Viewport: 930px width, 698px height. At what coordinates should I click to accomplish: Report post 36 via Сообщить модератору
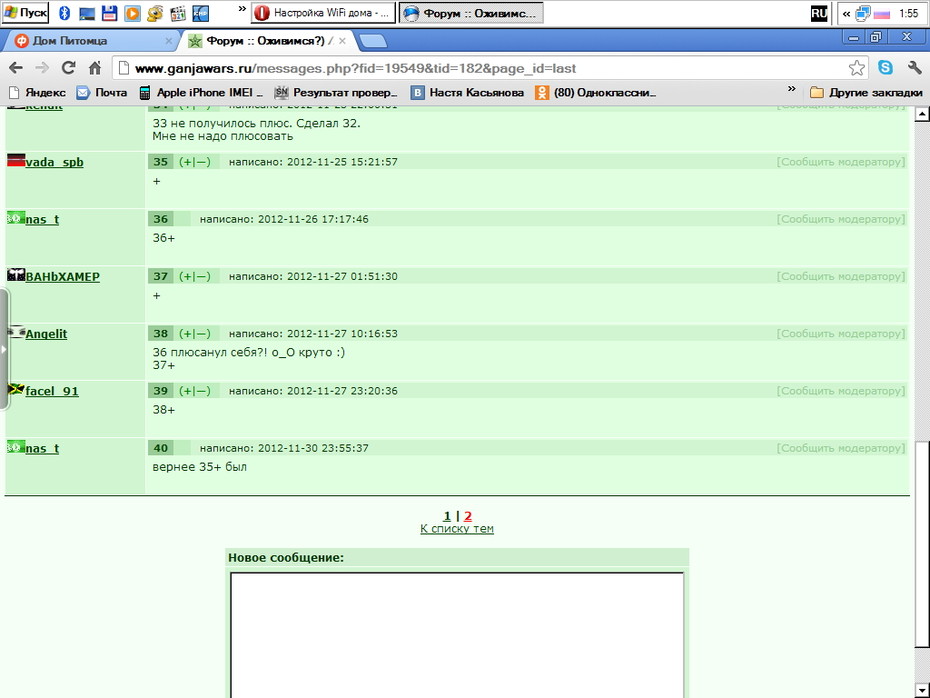pos(841,219)
